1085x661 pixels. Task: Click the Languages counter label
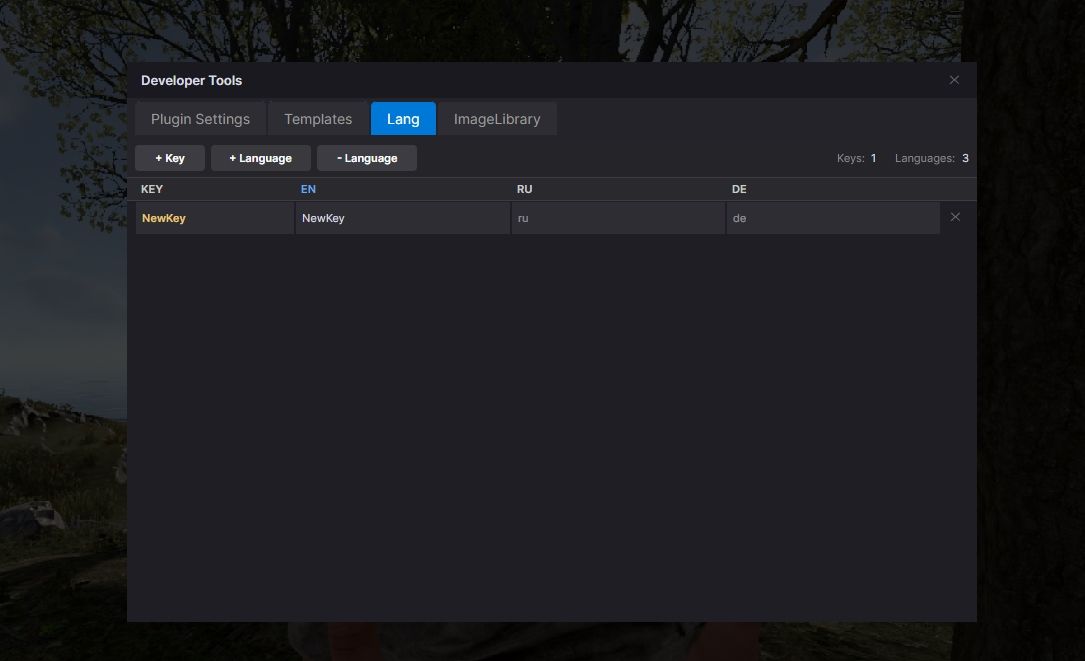click(928, 157)
